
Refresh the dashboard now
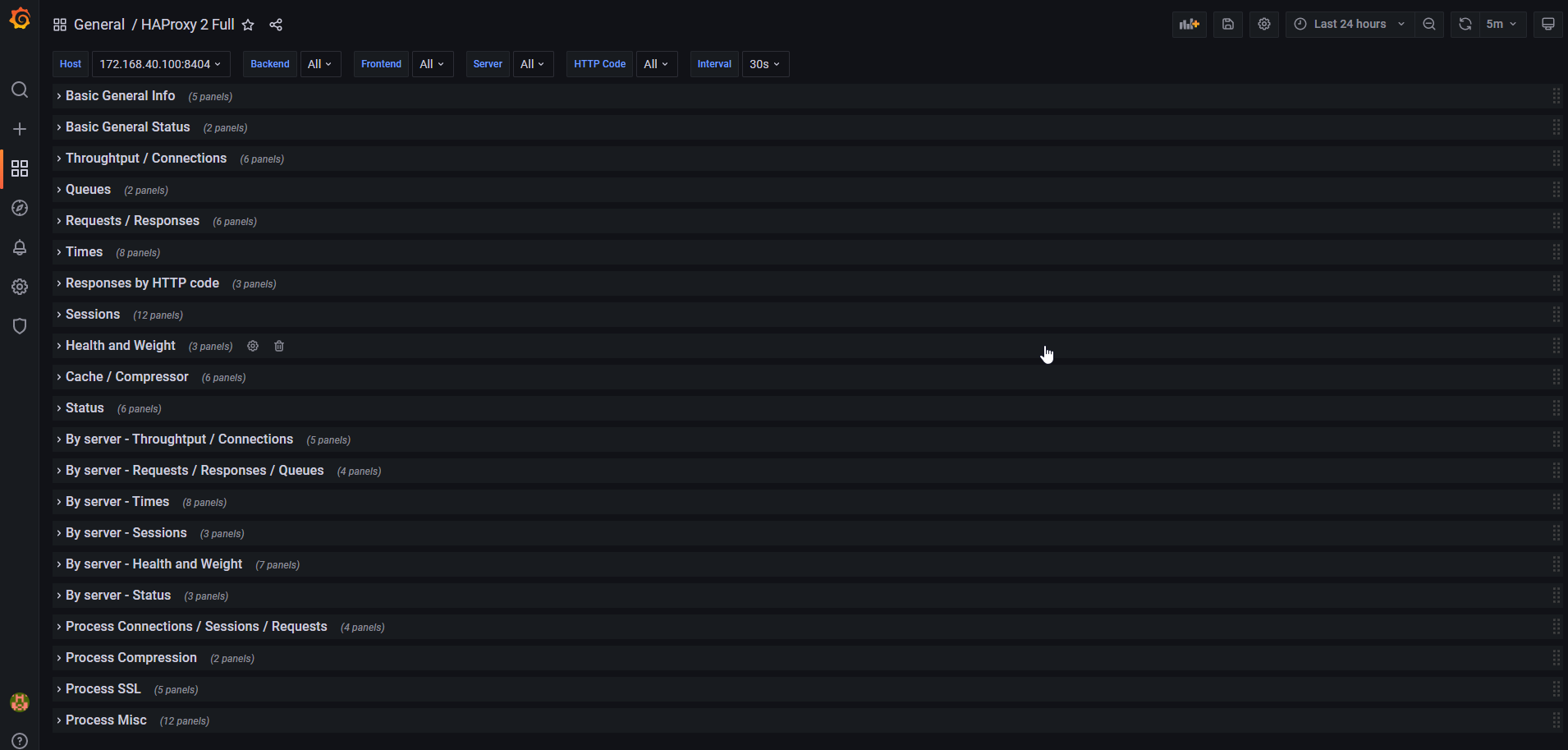pyautogui.click(x=1465, y=24)
